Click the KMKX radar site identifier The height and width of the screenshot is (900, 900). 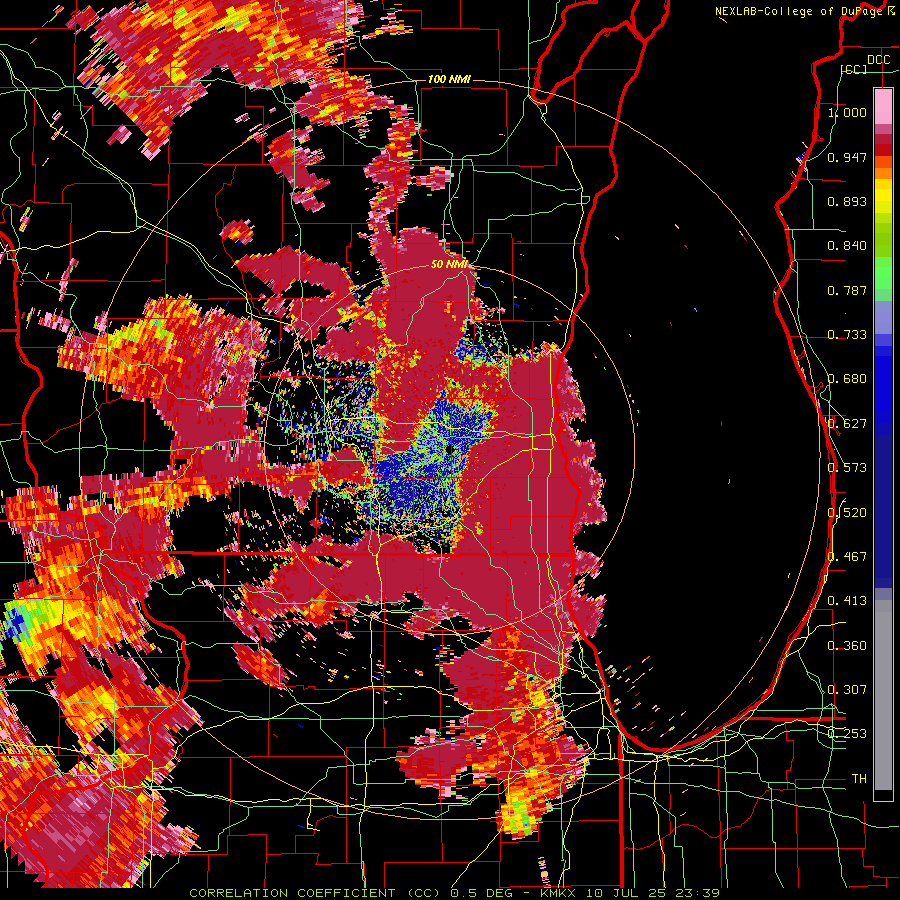coord(560,893)
